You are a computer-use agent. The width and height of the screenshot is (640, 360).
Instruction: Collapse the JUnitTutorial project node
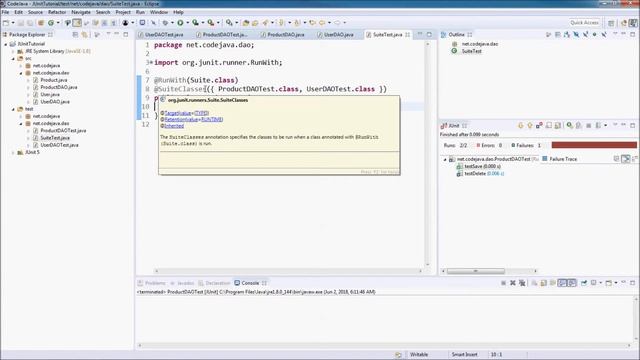(6, 44)
